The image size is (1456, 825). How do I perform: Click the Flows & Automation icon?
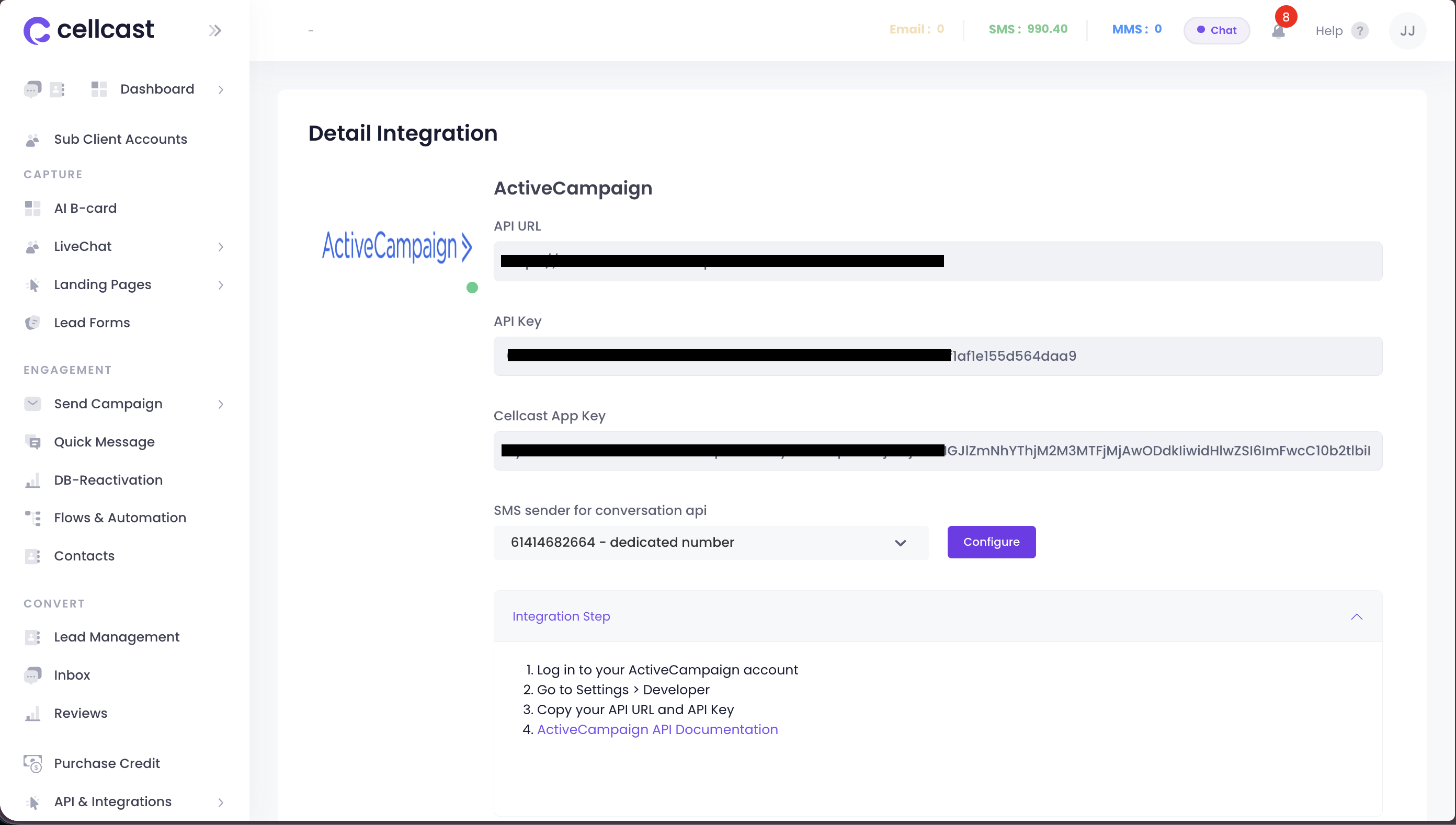[32, 518]
